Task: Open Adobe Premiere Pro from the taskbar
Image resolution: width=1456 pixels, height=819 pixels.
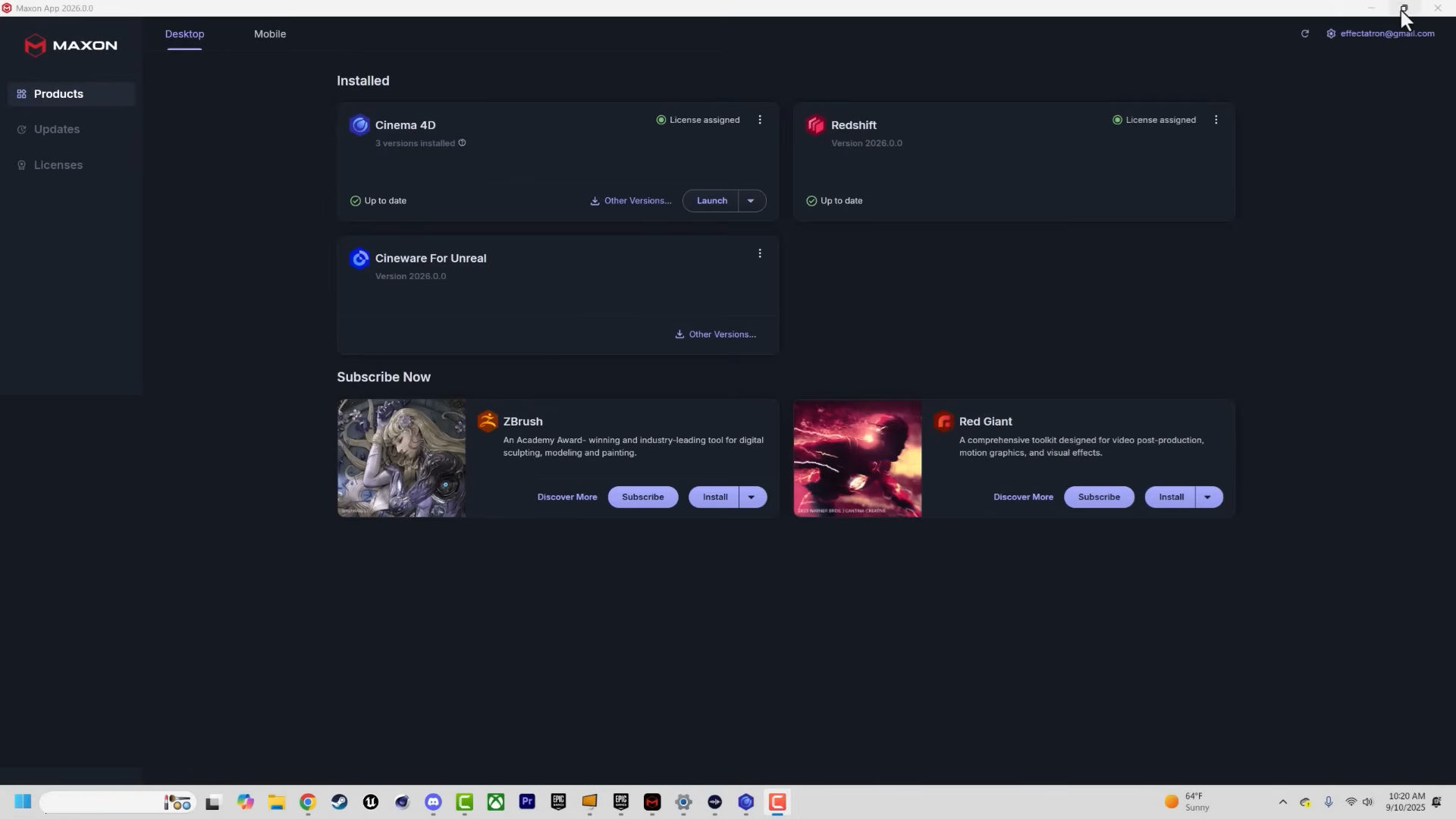Action: tap(527, 802)
